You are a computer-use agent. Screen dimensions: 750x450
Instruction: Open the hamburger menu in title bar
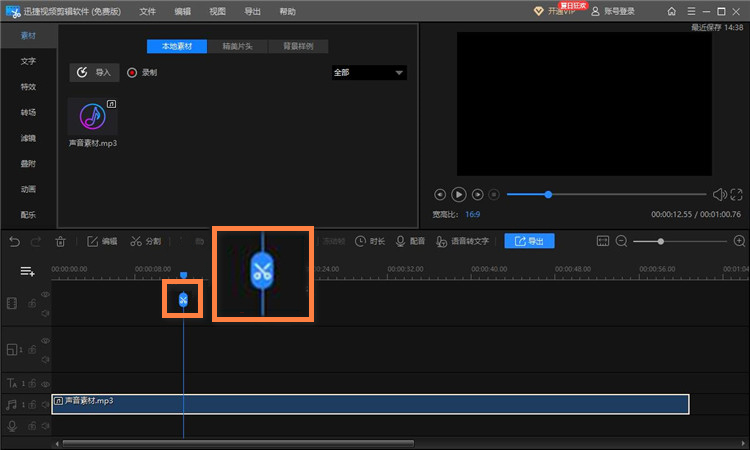point(691,11)
